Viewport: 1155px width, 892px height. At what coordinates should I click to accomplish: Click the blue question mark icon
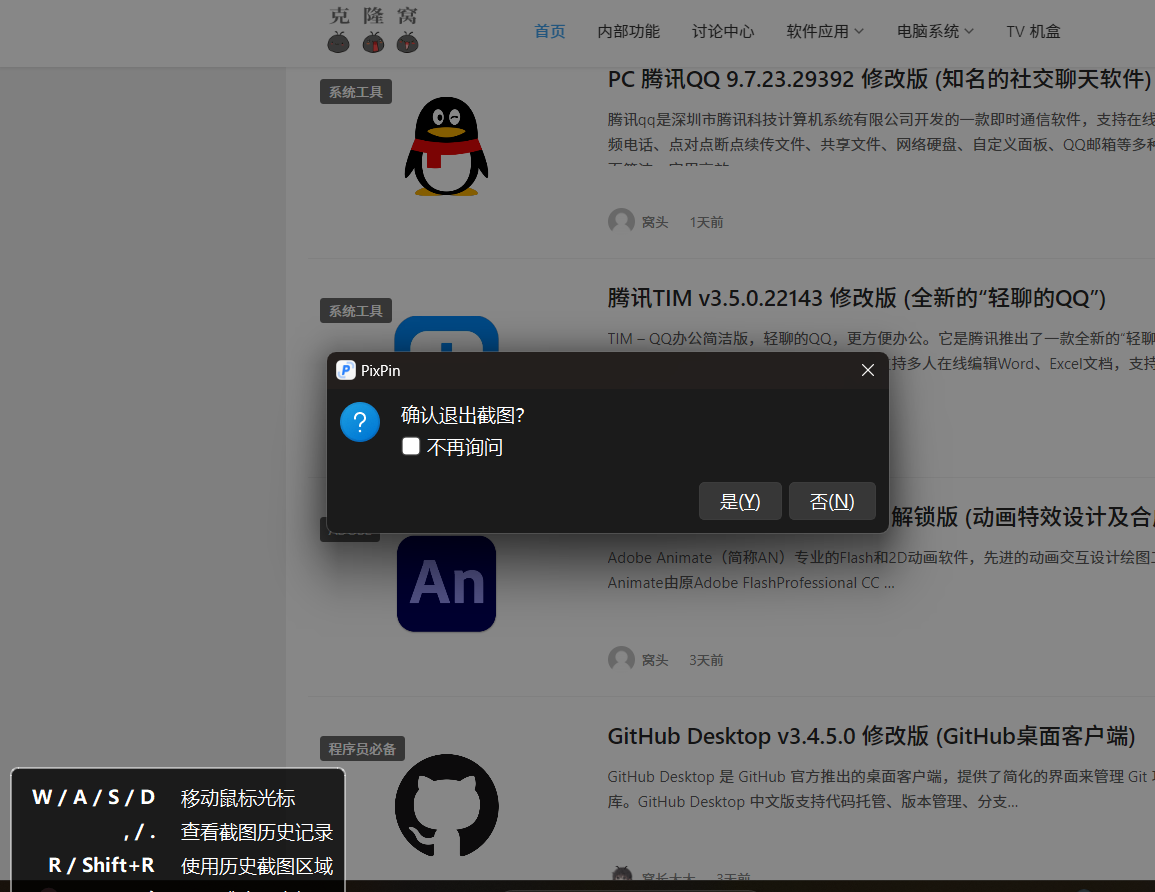pyautogui.click(x=359, y=422)
